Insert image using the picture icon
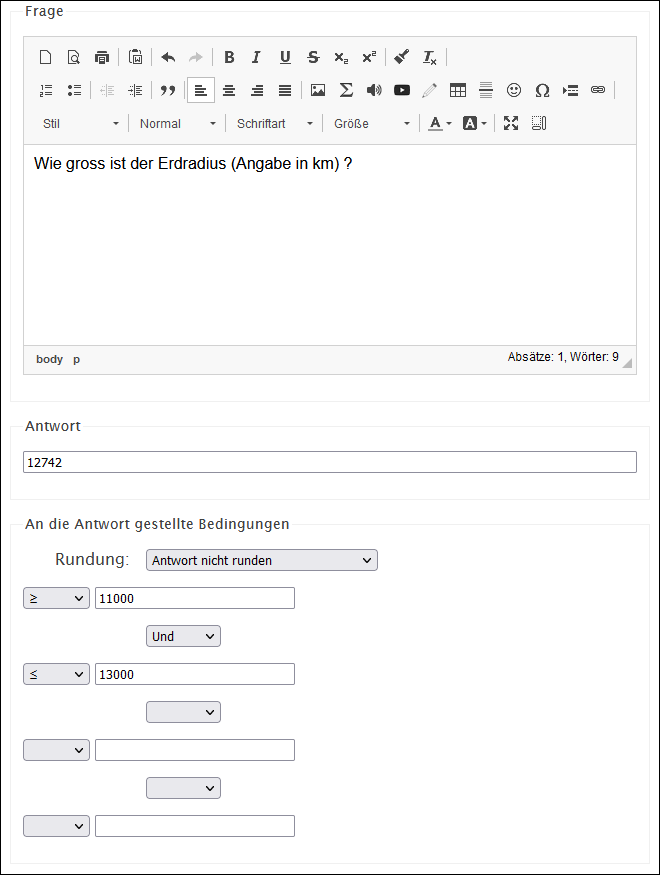 (318, 90)
